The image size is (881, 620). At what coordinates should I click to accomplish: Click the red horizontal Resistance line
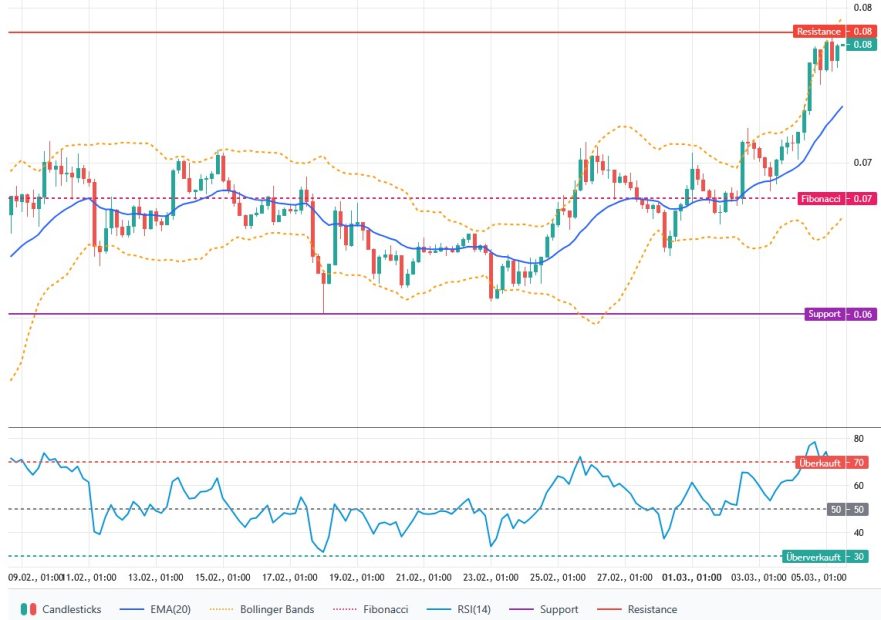click(400, 33)
